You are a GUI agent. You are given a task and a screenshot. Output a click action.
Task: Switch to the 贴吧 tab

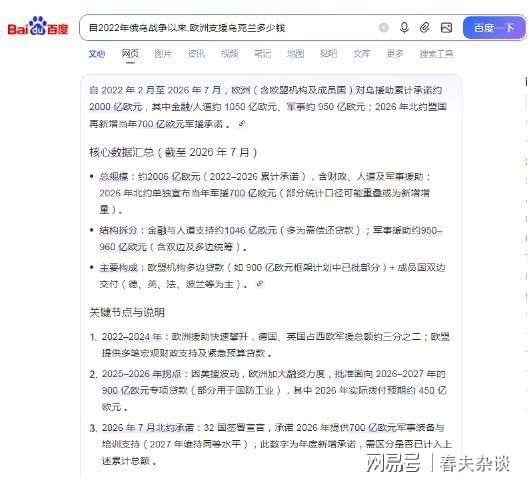click(x=329, y=54)
